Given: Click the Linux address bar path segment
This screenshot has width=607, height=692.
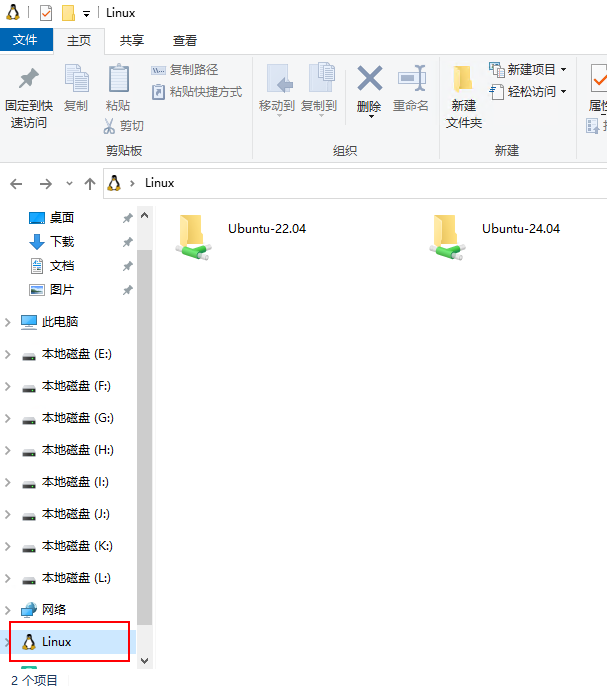Looking at the screenshot, I should [x=159, y=183].
